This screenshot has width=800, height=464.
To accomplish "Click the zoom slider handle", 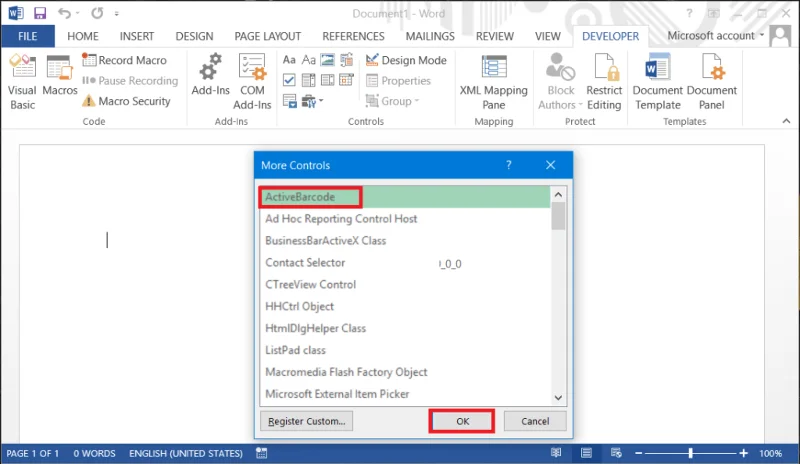I will (690, 453).
